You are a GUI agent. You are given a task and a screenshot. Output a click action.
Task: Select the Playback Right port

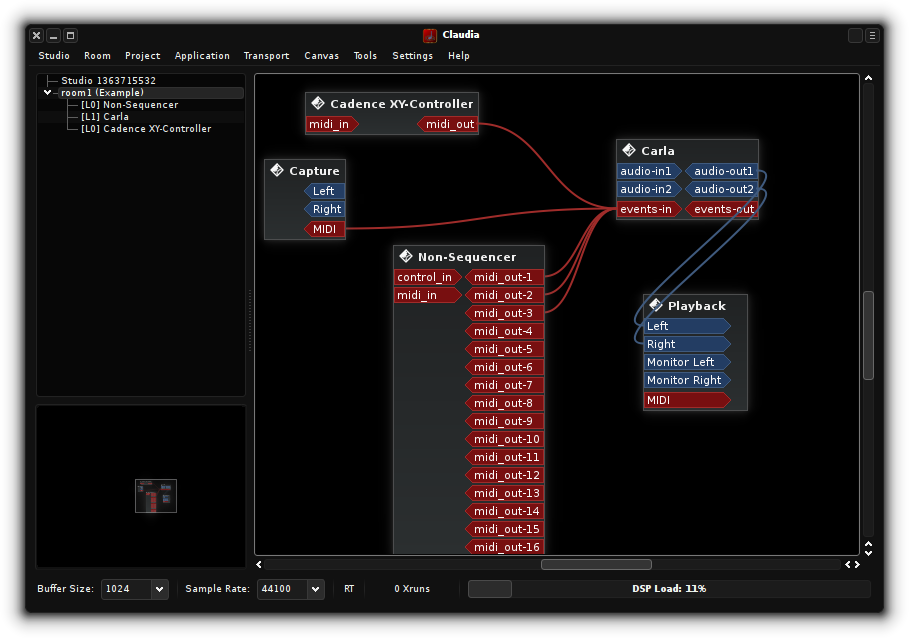pos(687,344)
